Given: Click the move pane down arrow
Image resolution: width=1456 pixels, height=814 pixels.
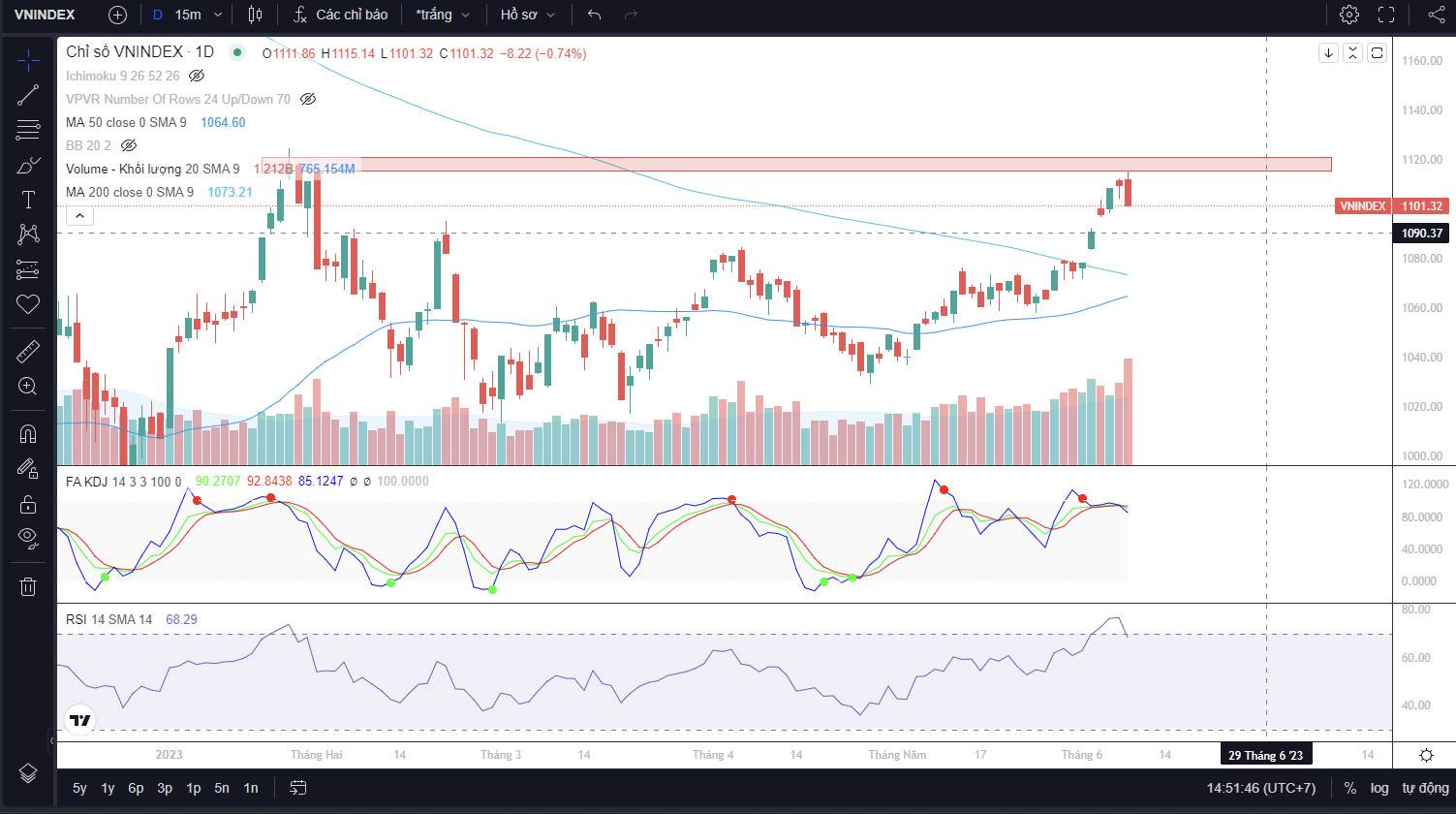Looking at the screenshot, I should coord(1328,53).
